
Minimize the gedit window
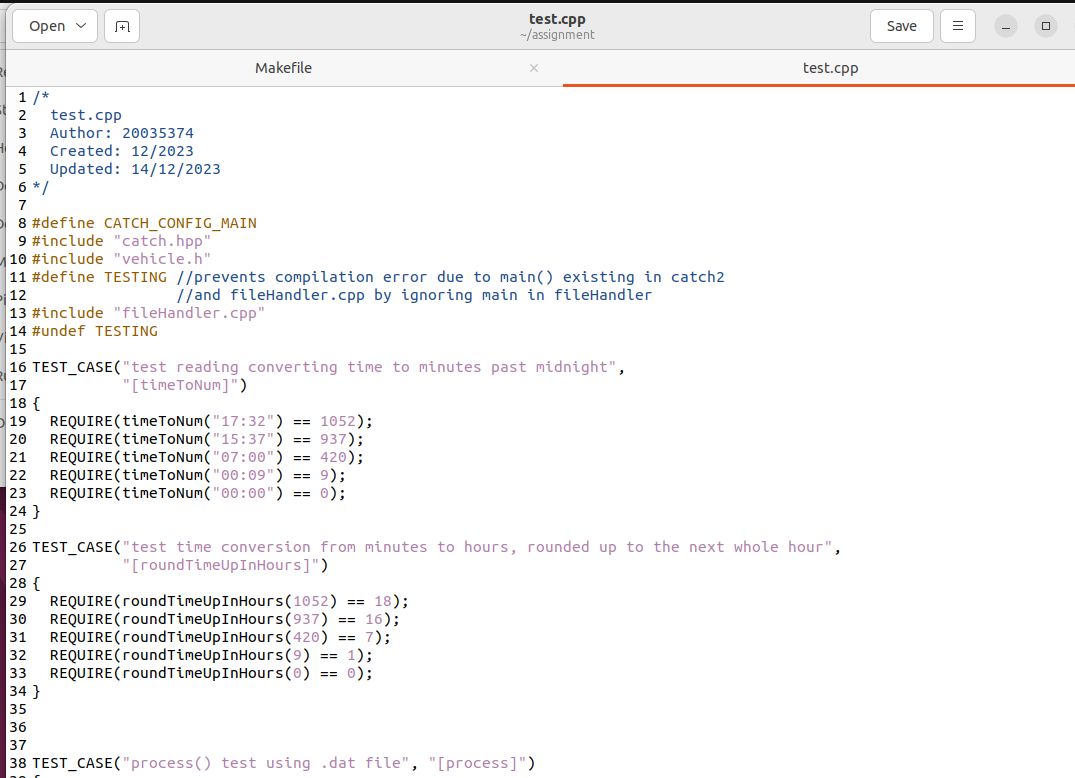1006,26
